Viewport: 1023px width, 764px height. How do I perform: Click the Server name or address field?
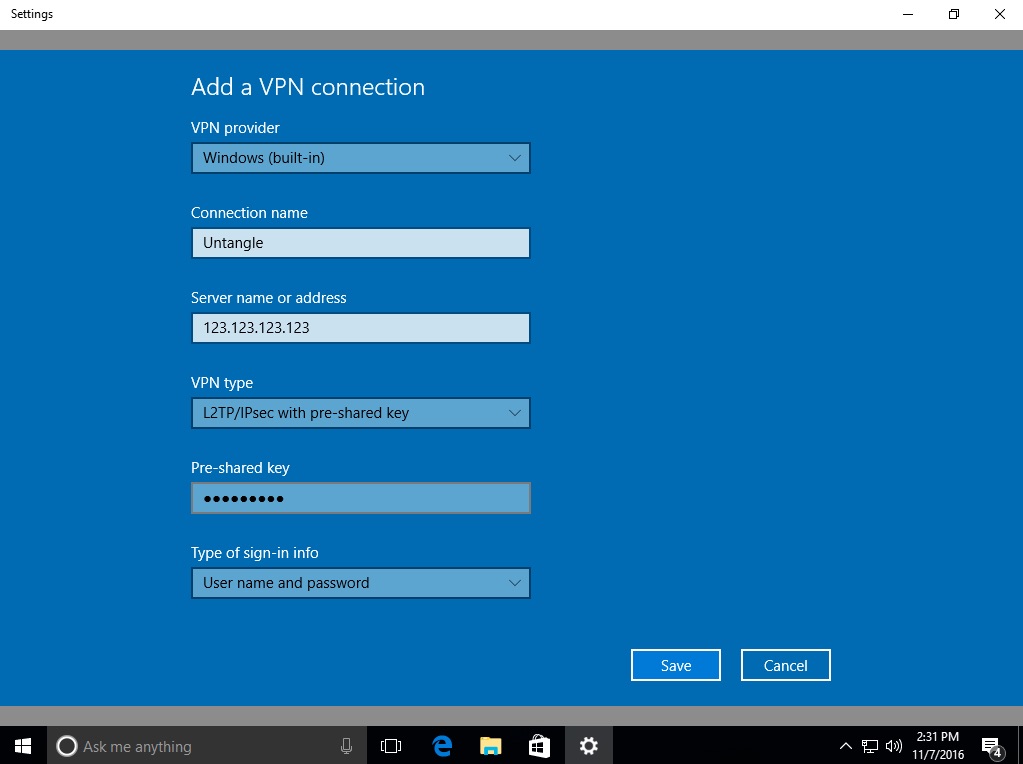[x=360, y=328]
